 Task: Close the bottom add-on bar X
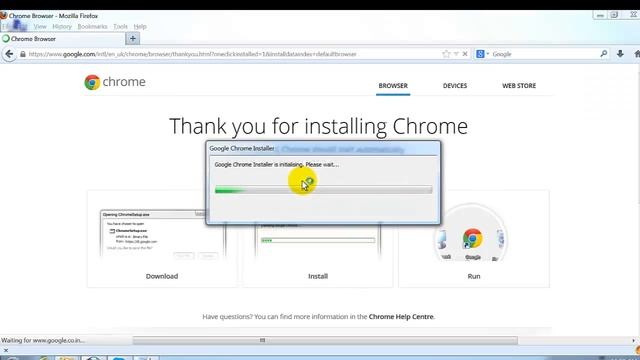6,350
